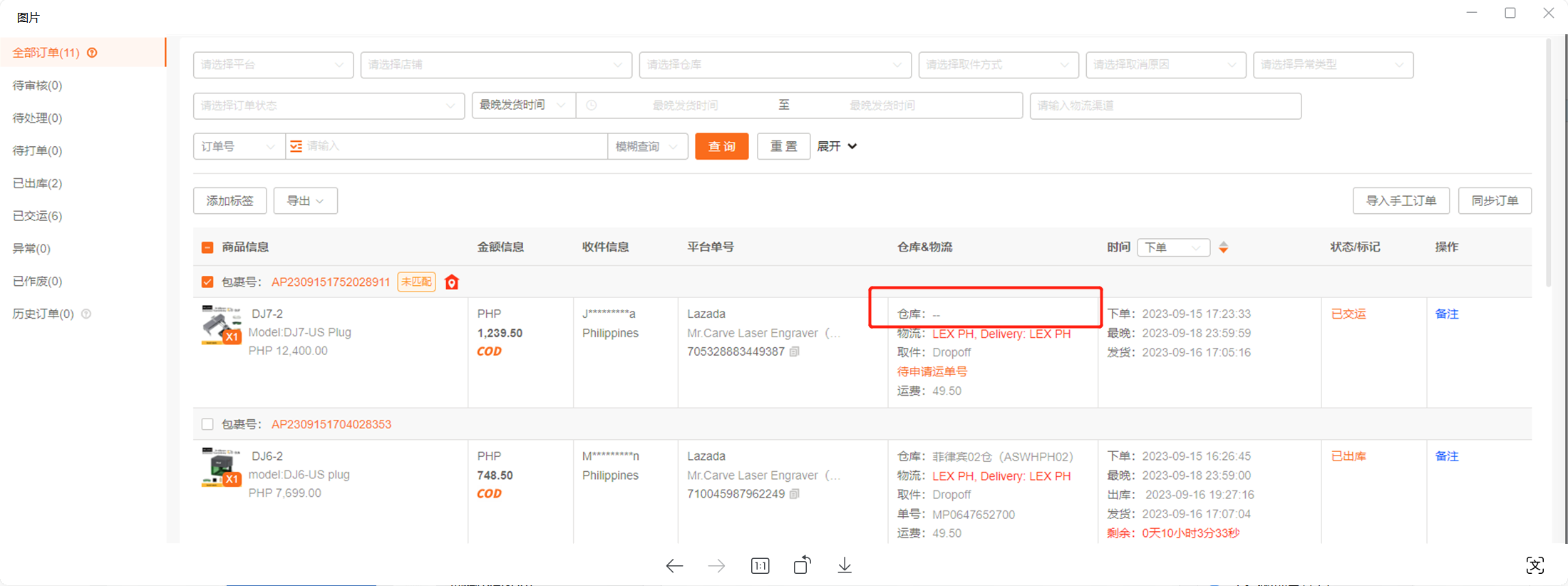Select 已作废(0) tab
The image size is (1568, 586).
tap(37, 282)
